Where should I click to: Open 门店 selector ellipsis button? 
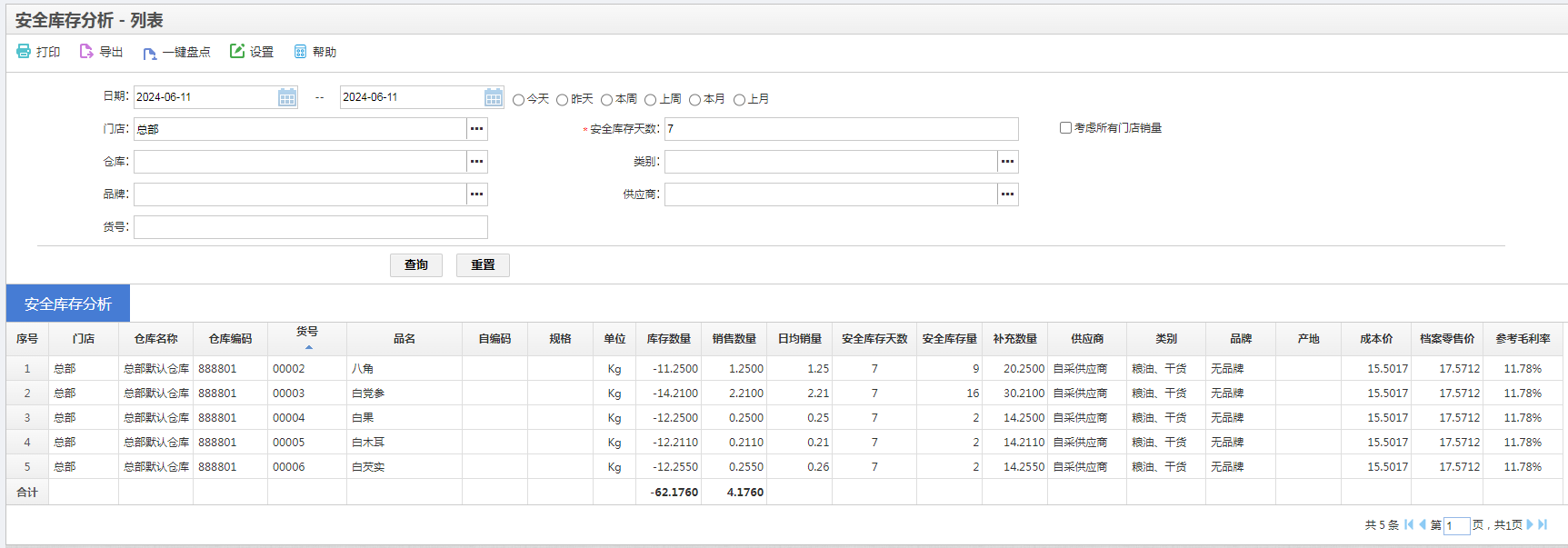(x=477, y=129)
